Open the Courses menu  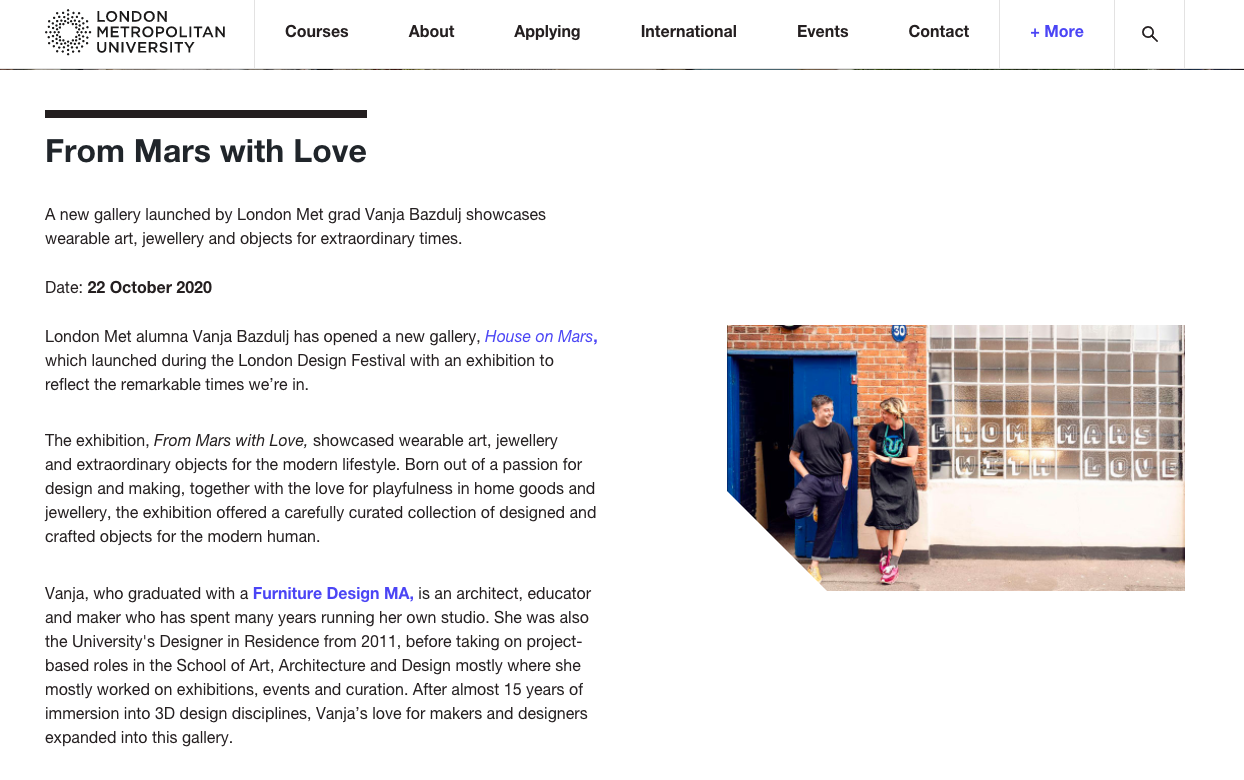point(317,32)
